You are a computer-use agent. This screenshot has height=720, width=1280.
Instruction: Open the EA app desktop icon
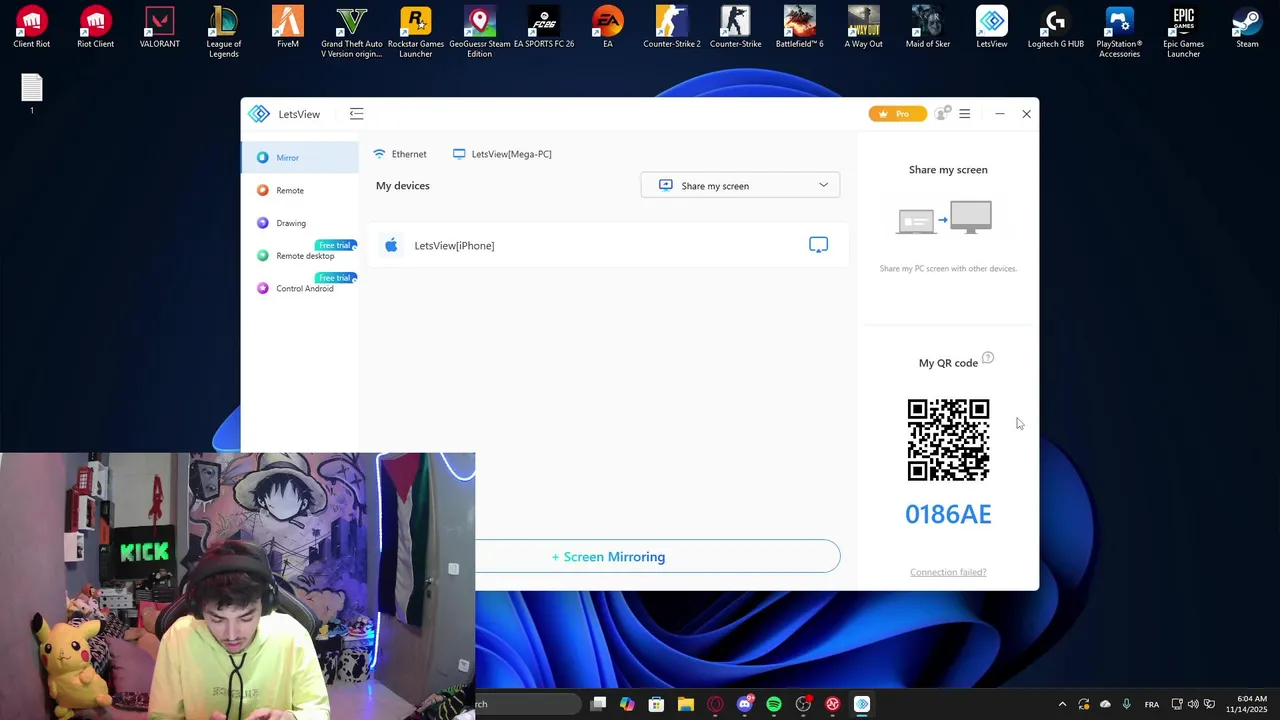click(x=608, y=28)
